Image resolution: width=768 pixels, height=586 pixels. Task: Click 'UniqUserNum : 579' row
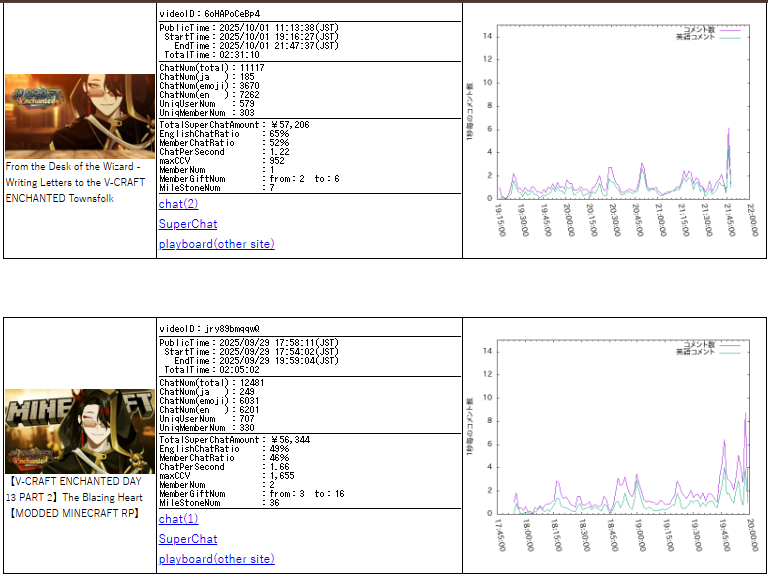(x=207, y=104)
